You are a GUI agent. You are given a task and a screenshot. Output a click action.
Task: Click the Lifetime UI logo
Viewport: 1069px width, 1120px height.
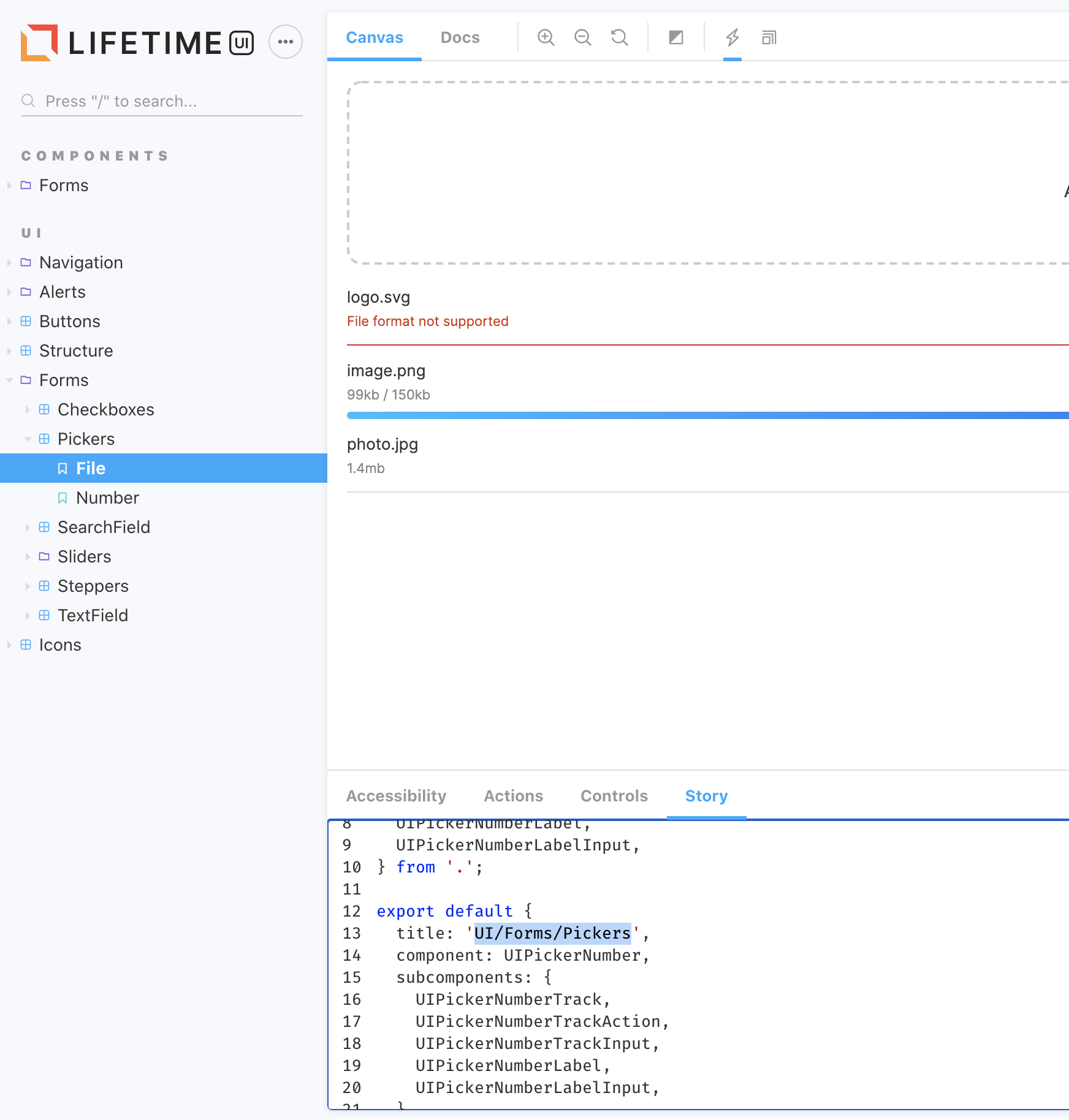137,42
